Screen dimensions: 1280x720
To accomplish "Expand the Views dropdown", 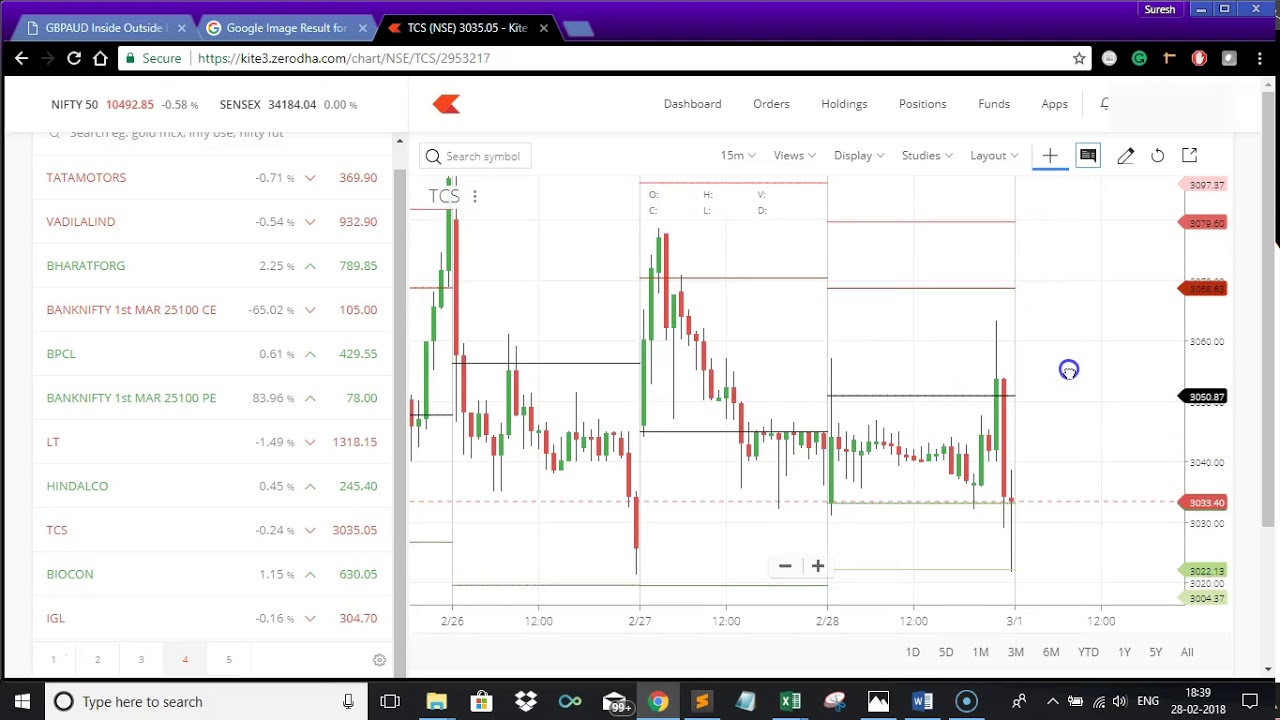I will [x=794, y=155].
